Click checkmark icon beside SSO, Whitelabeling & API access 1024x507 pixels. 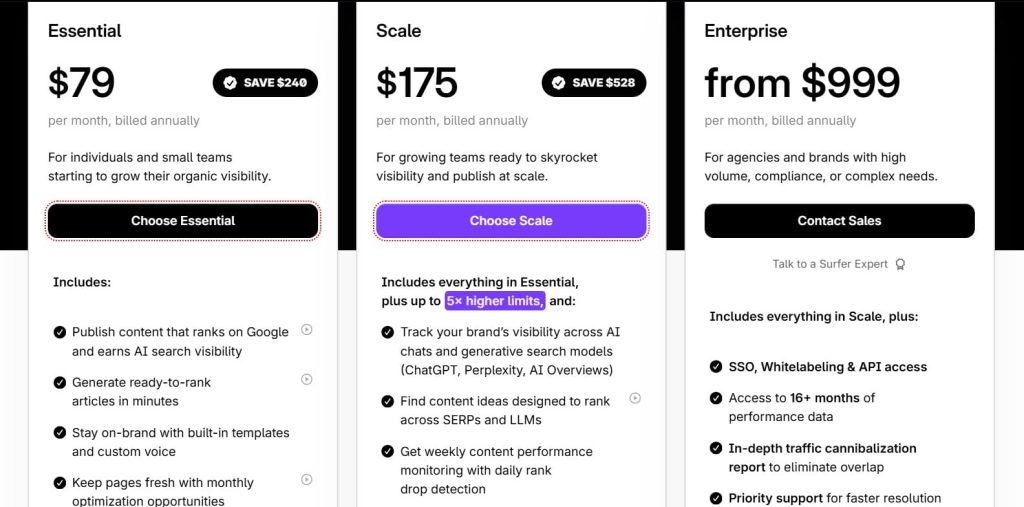click(716, 367)
